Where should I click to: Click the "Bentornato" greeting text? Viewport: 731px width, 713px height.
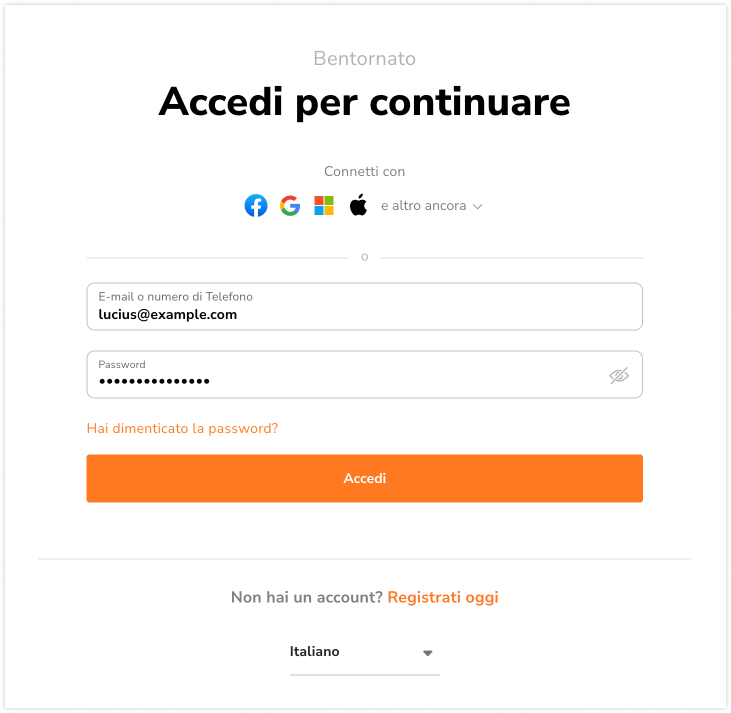pos(364,59)
